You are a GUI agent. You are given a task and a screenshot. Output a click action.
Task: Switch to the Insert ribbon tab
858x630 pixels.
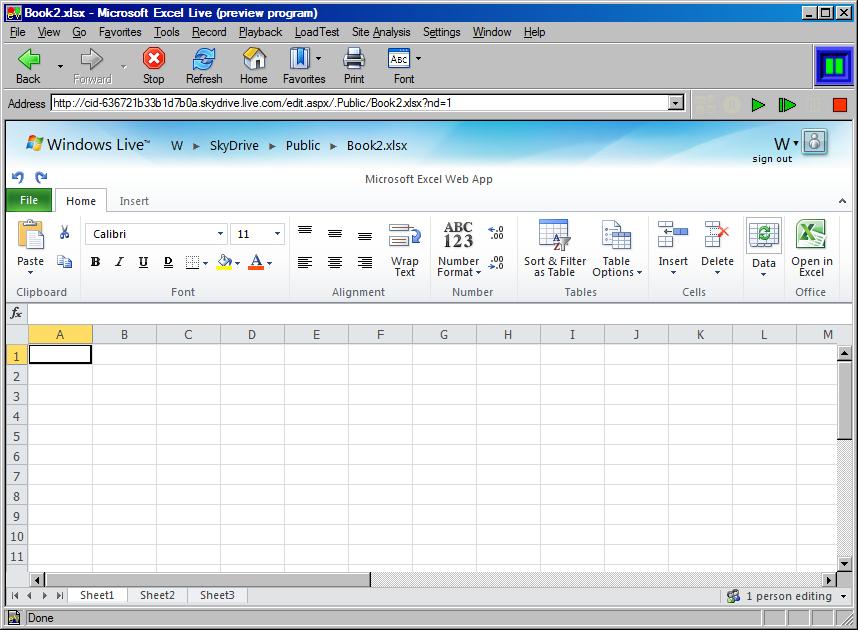point(134,201)
